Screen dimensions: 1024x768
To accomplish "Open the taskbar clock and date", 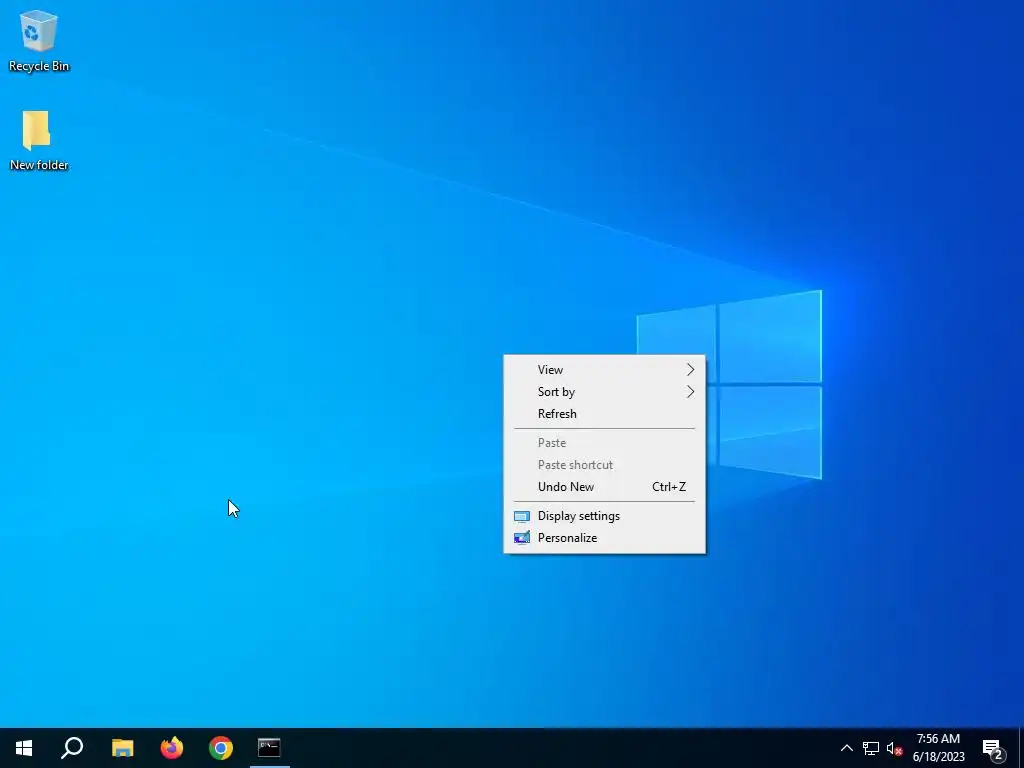I will coord(938,748).
